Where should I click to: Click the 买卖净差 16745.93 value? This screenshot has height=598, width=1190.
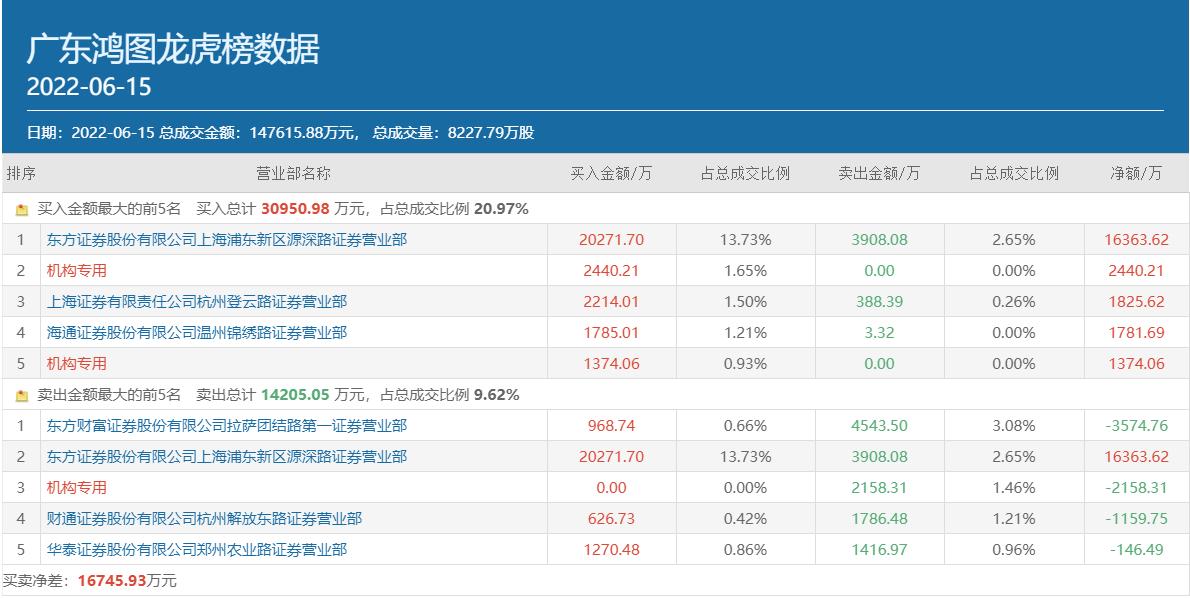(x=112, y=581)
